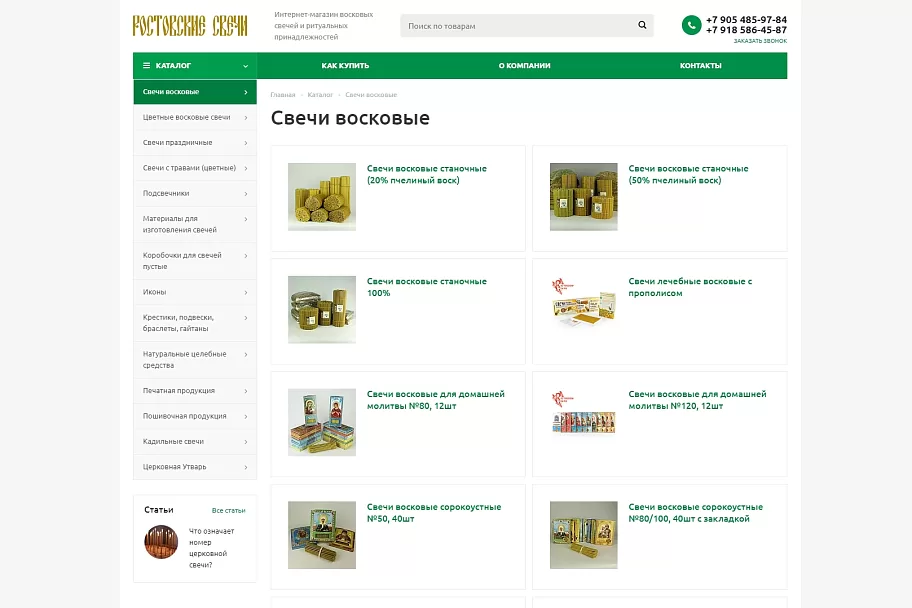Expand the Свечи восковые sidebar chevron
The height and width of the screenshot is (608, 912).
tap(245, 92)
